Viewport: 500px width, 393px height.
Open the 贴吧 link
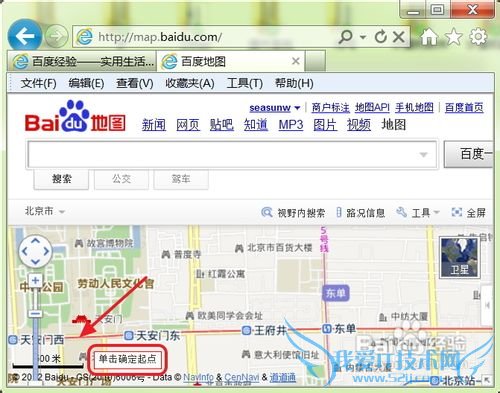tap(222, 125)
